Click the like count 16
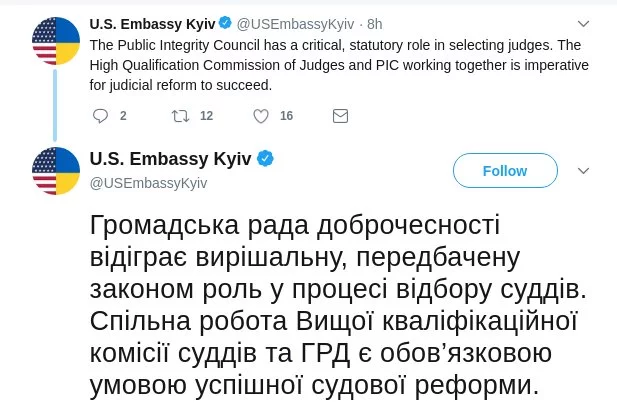This screenshot has height=409, width=617. (x=286, y=116)
